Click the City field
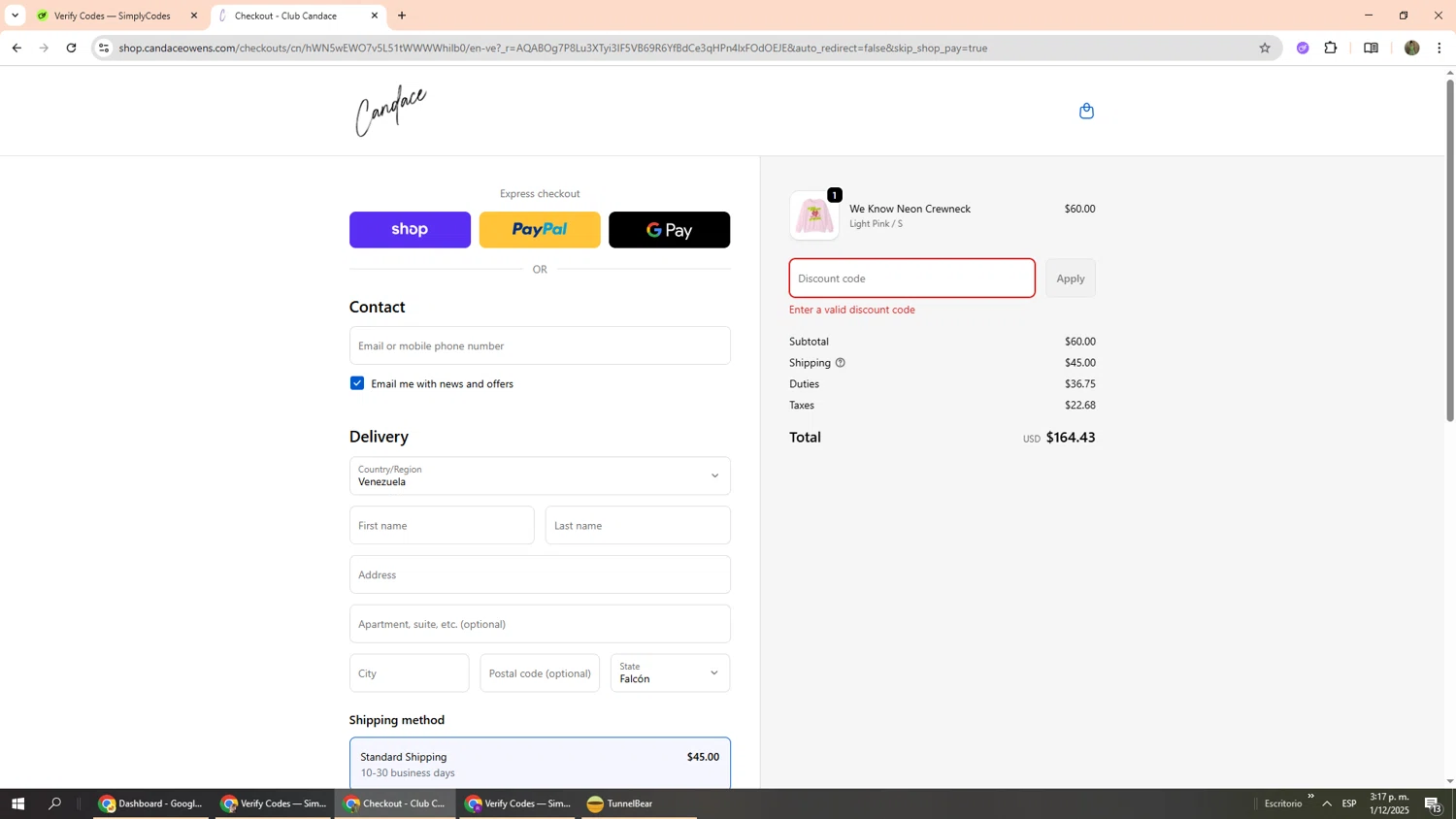Viewport: 1456px width, 819px height. click(409, 672)
